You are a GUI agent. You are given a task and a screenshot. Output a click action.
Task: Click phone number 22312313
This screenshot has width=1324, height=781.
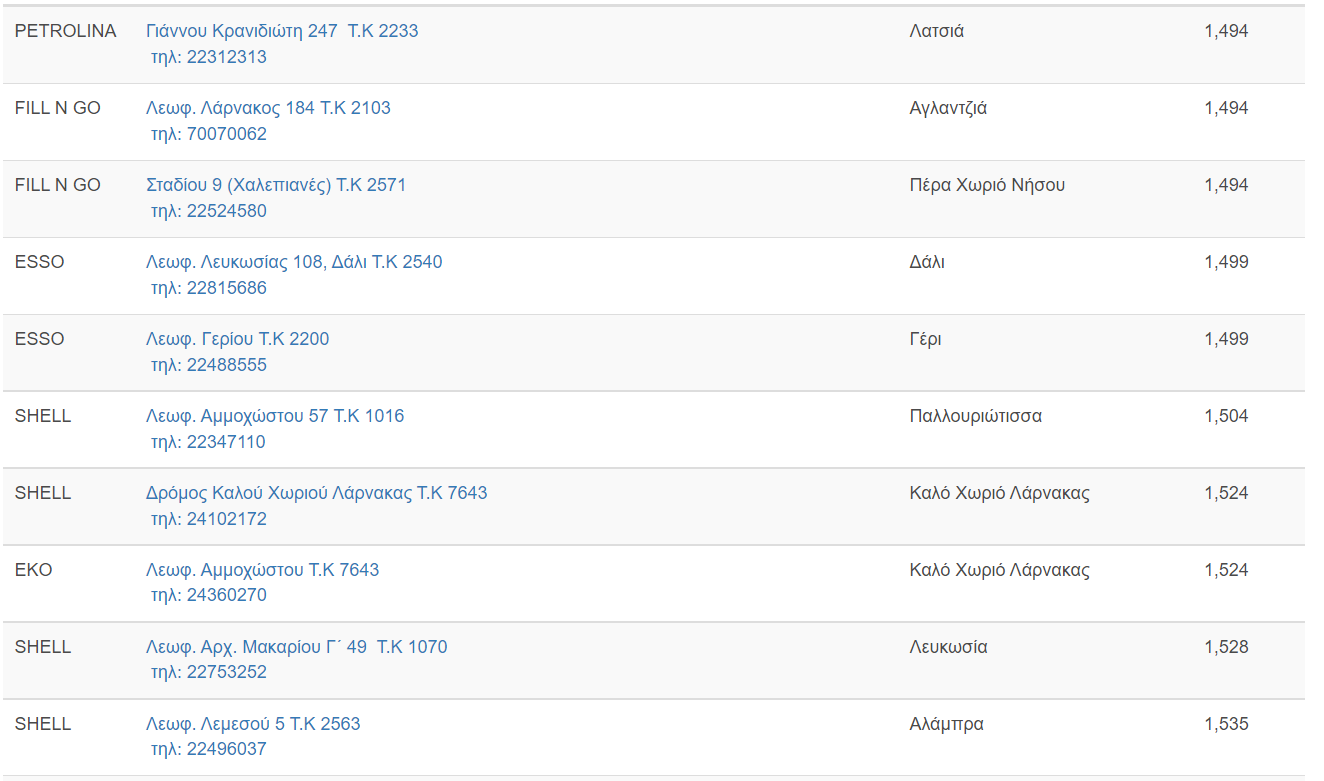pyautogui.click(x=227, y=57)
